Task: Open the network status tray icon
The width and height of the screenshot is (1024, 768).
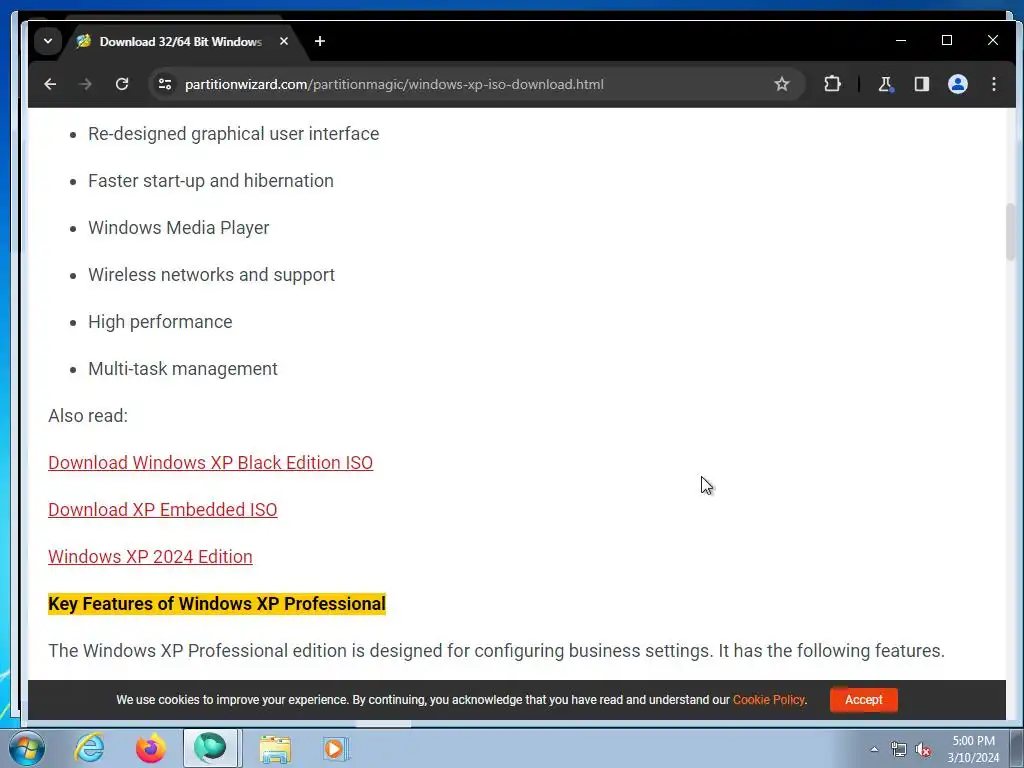Action: (899, 749)
